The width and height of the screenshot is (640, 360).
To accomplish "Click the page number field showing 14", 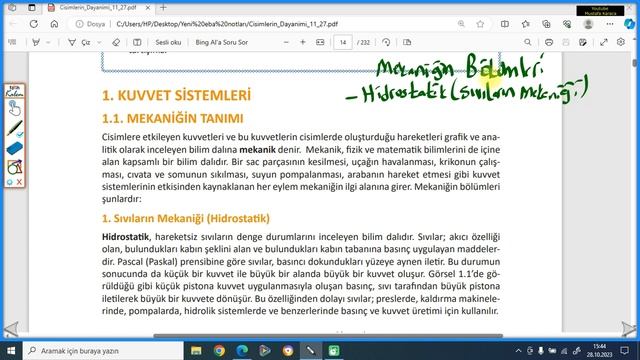I will coord(343,42).
